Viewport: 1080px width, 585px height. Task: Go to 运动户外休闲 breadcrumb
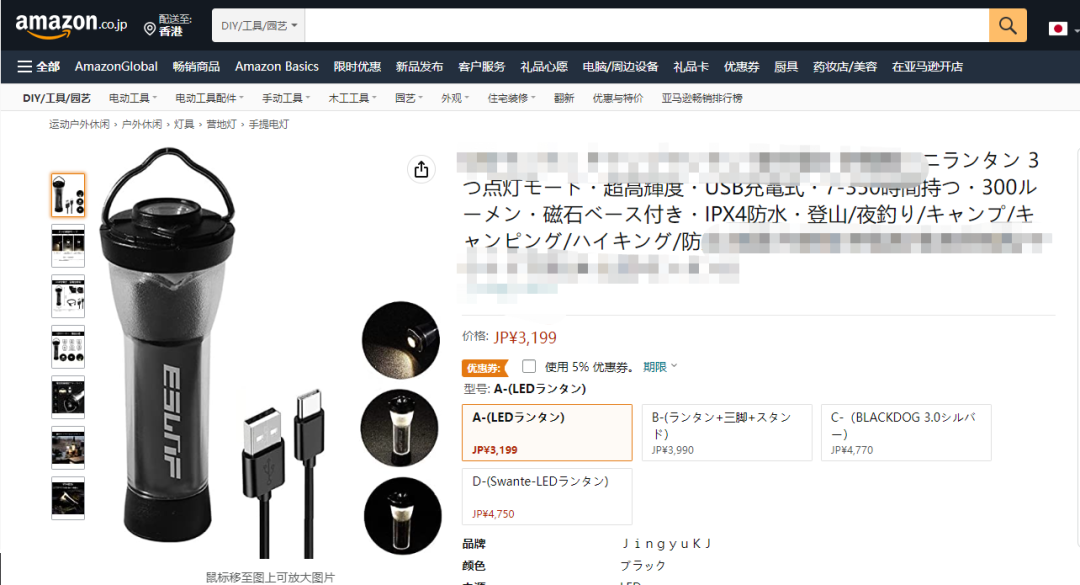coord(79,124)
